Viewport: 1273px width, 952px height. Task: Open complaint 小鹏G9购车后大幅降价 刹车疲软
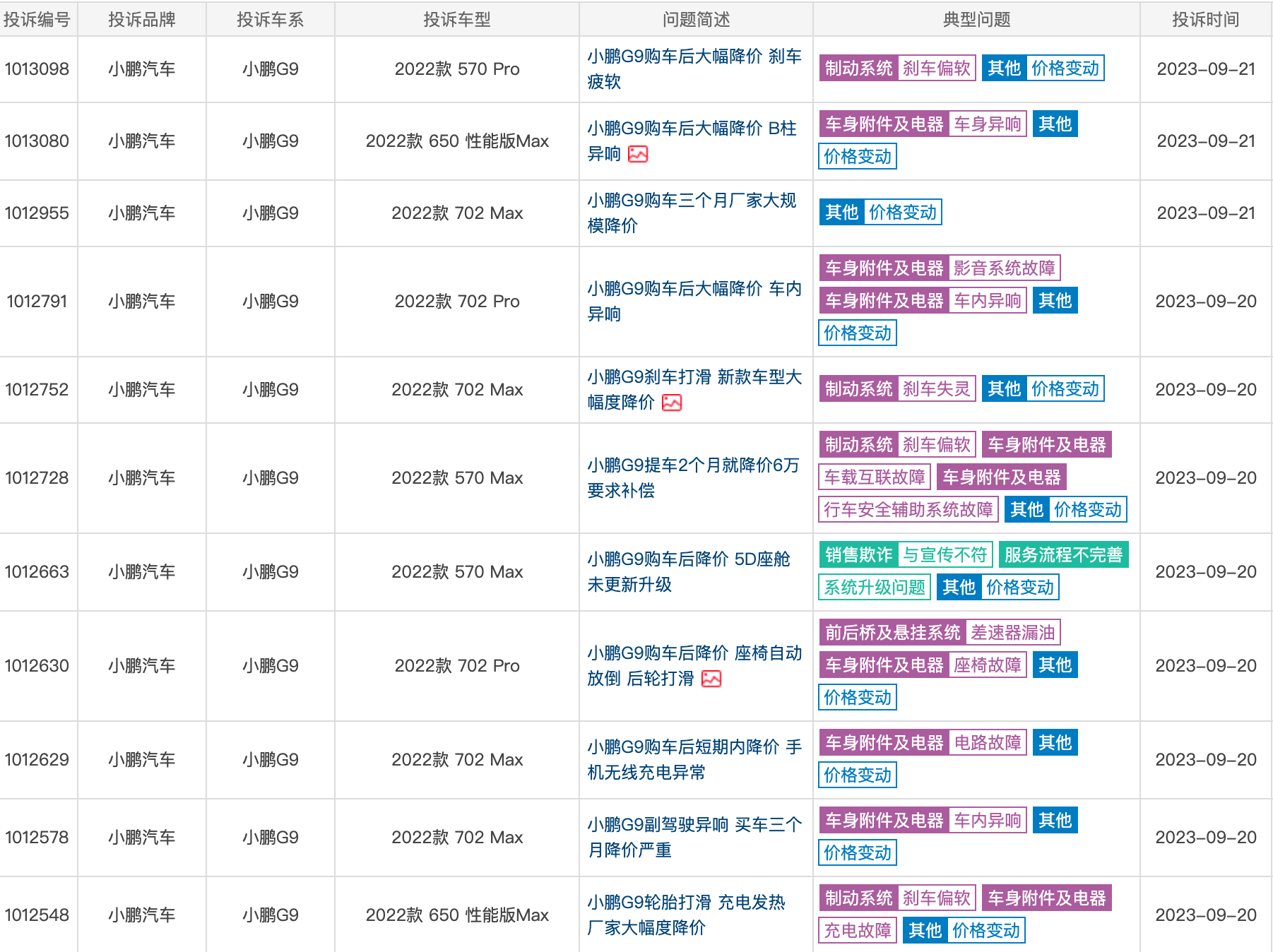click(x=694, y=69)
